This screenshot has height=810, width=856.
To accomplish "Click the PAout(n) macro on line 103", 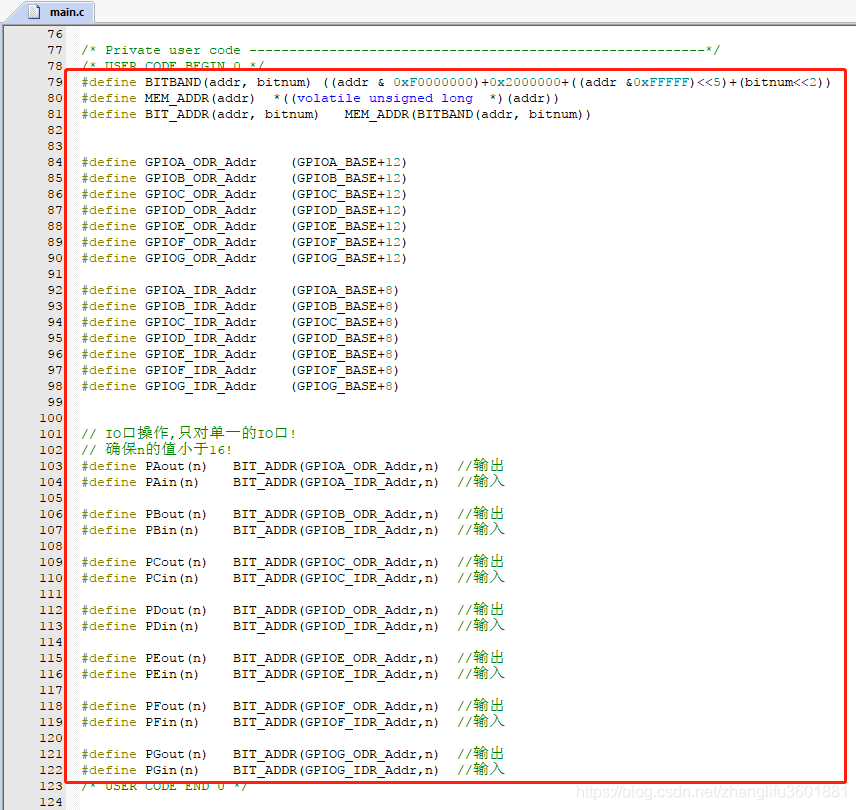I will tap(176, 466).
